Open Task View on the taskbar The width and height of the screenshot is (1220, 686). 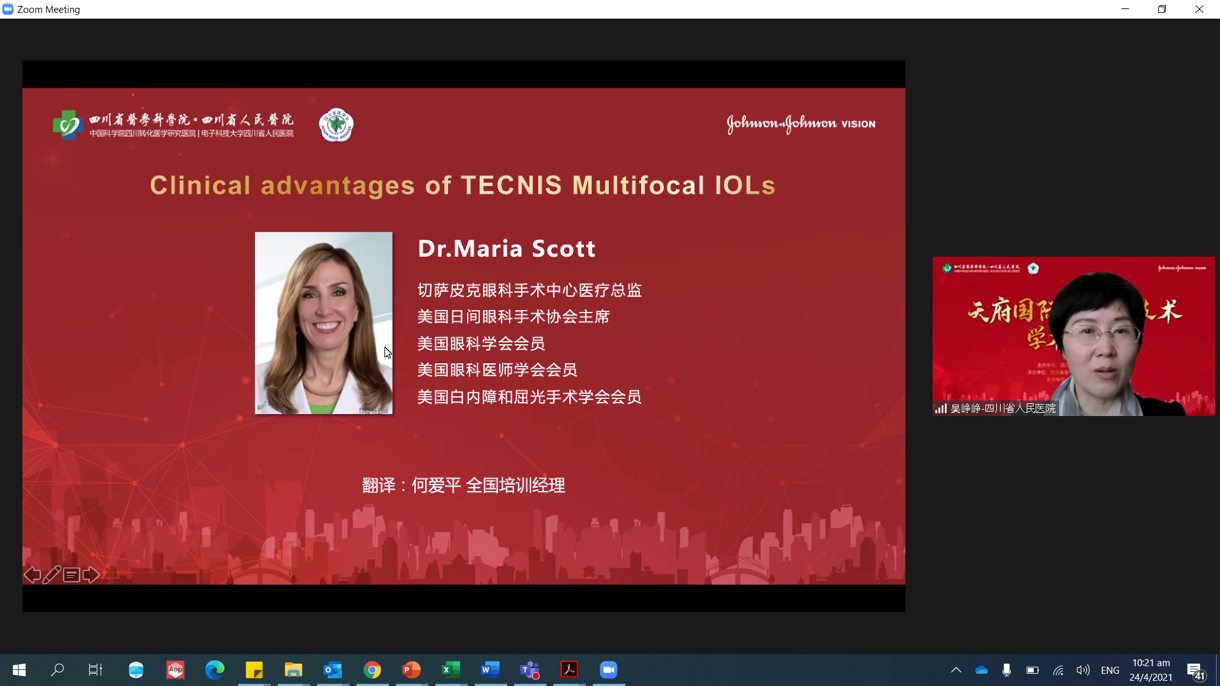96,670
